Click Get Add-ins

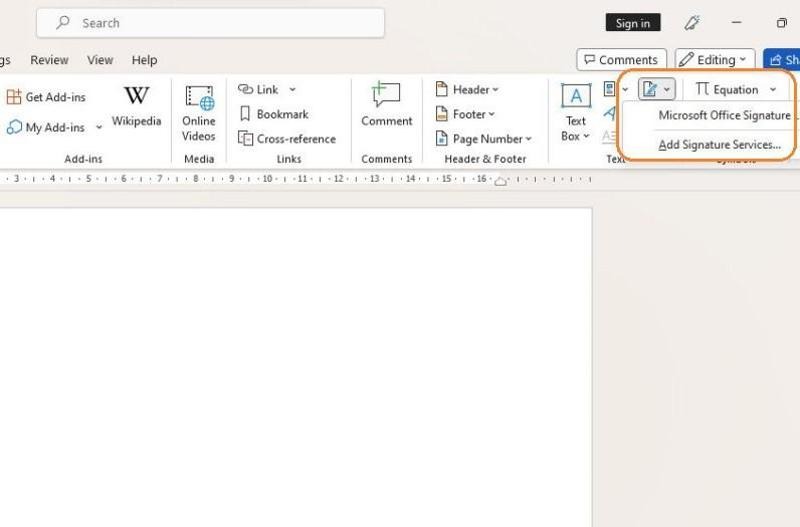[x=46, y=97]
